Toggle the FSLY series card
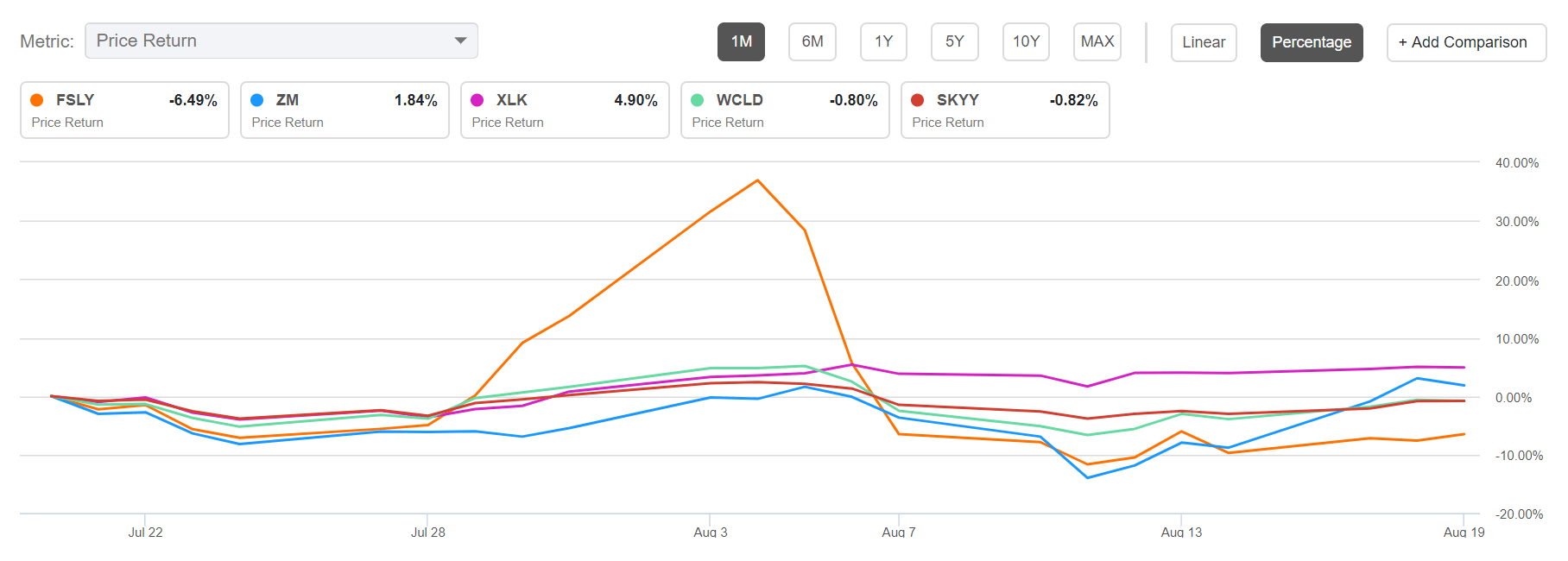 tap(124, 110)
